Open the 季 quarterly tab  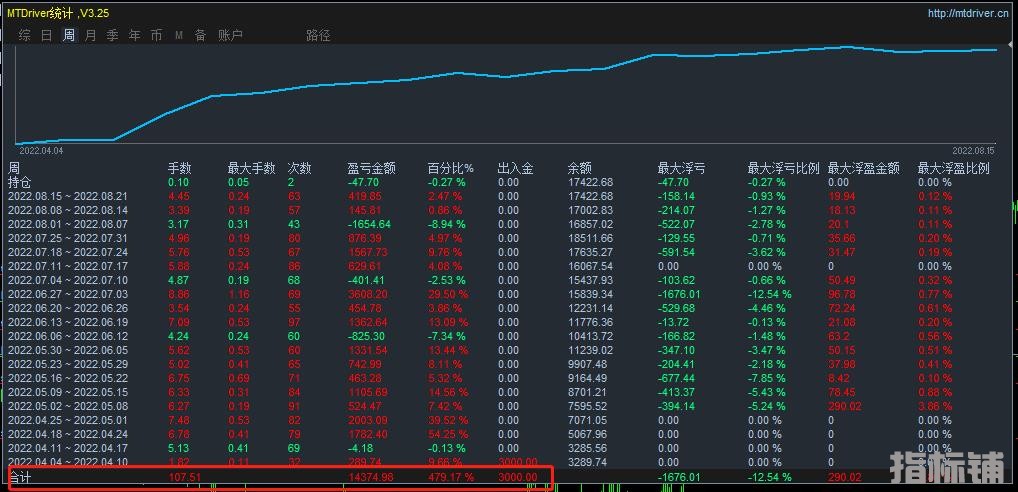pos(113,36)
